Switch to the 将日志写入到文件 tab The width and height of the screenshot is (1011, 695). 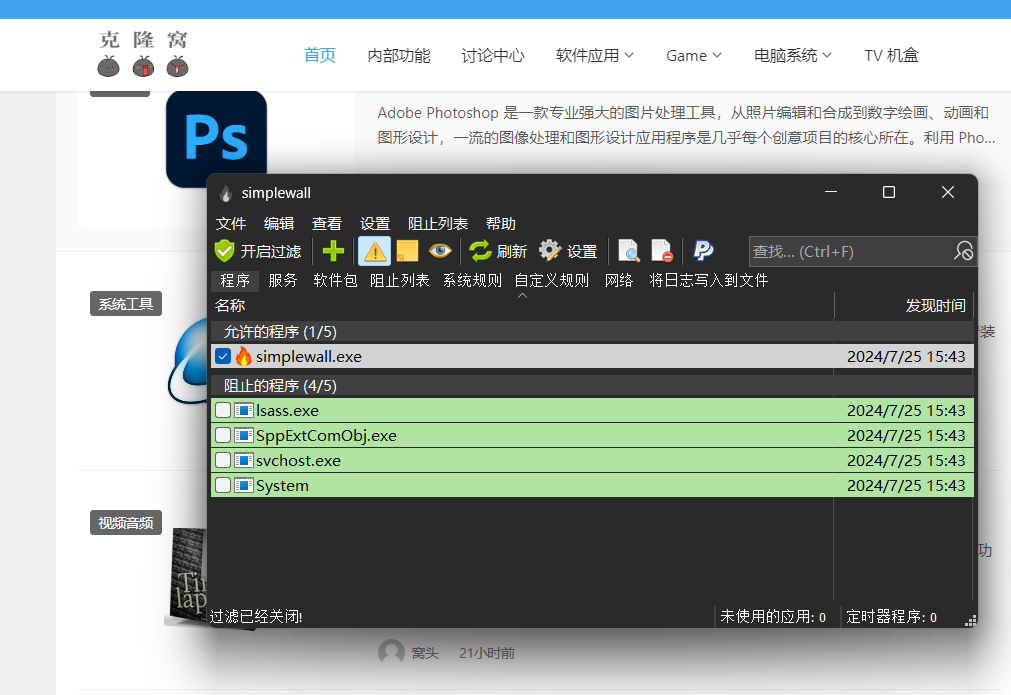(x=709, y=280)
